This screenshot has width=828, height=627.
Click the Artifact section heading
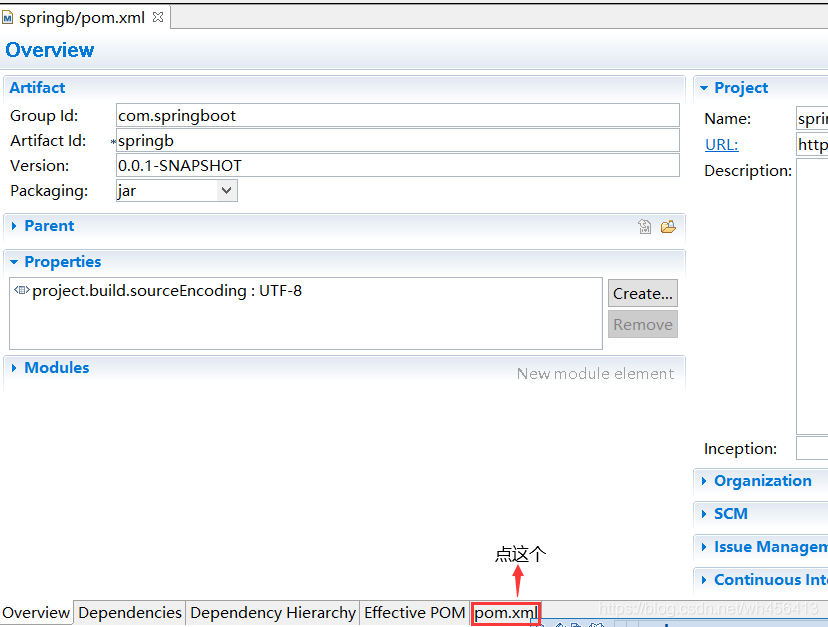[x=37, y=88]
